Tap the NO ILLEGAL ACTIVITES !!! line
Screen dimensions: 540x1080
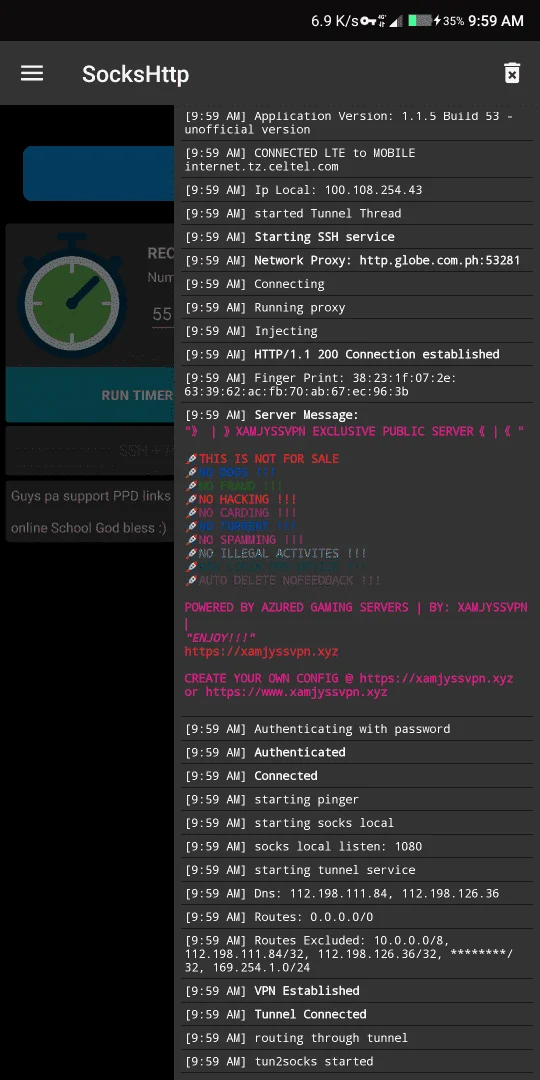pyautogui.click(x=276, y=553)
